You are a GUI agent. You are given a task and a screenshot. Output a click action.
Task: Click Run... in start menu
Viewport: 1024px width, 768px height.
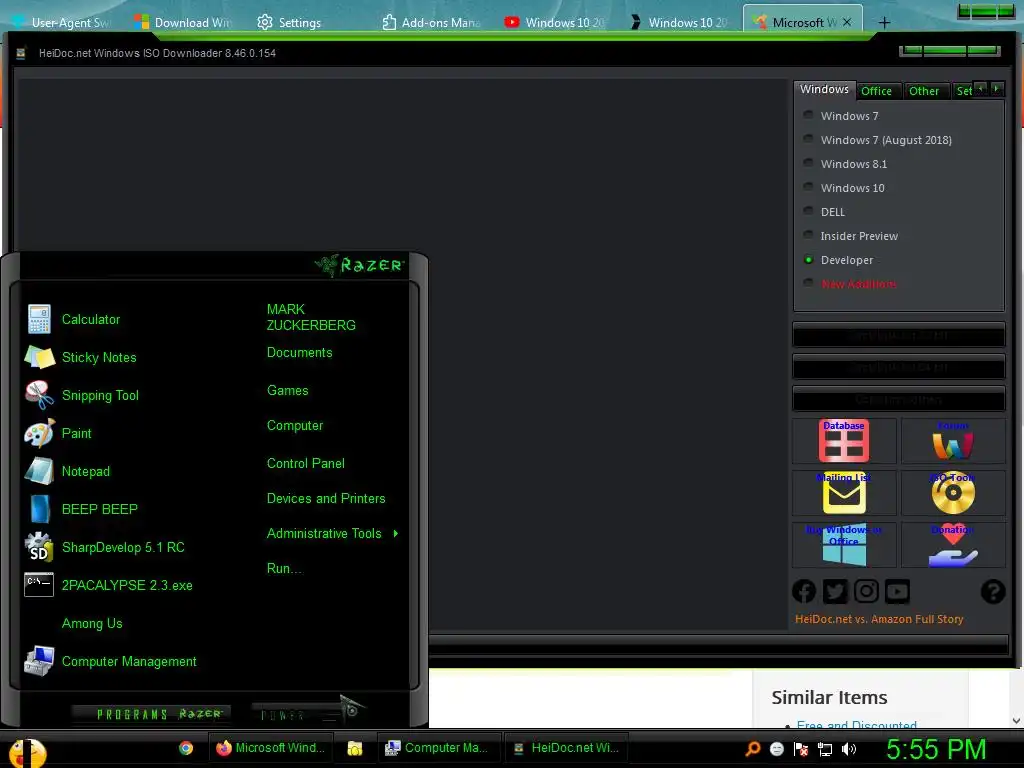[284, 568]
